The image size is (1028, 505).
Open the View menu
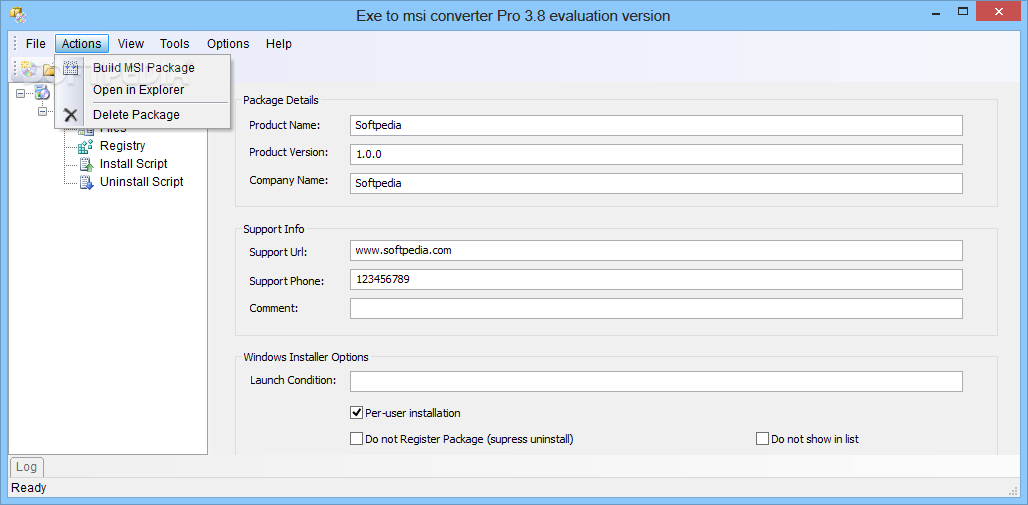pos(130,44)
